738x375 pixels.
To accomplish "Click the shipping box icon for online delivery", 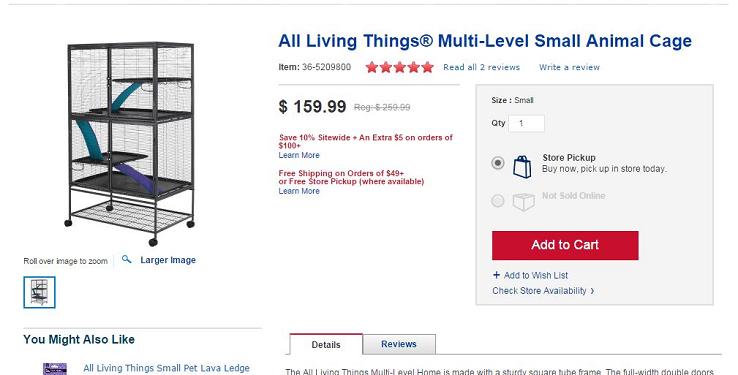I will [x=523, y=202].
